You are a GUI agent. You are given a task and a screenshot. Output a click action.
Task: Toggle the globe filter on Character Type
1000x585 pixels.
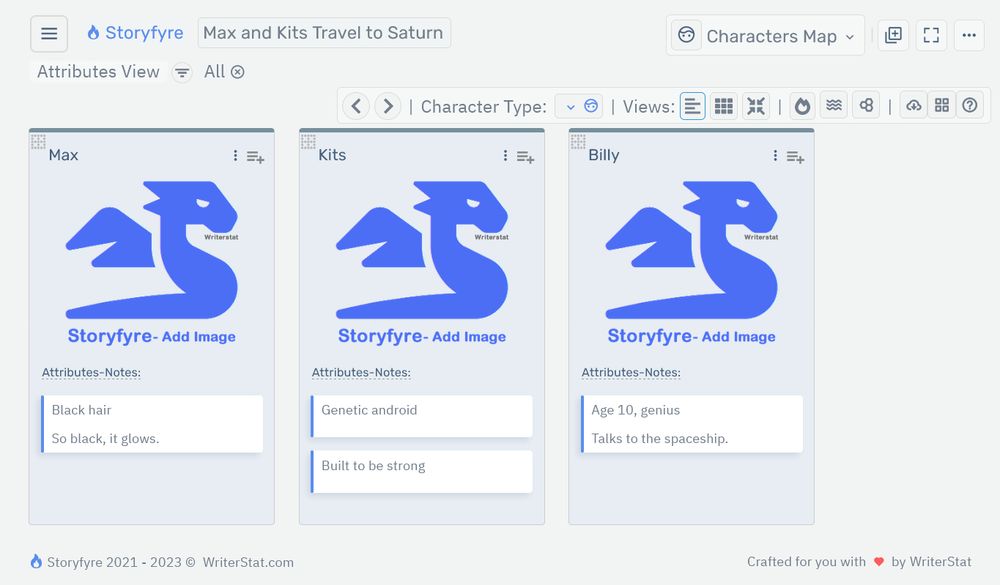pos(592,105)
